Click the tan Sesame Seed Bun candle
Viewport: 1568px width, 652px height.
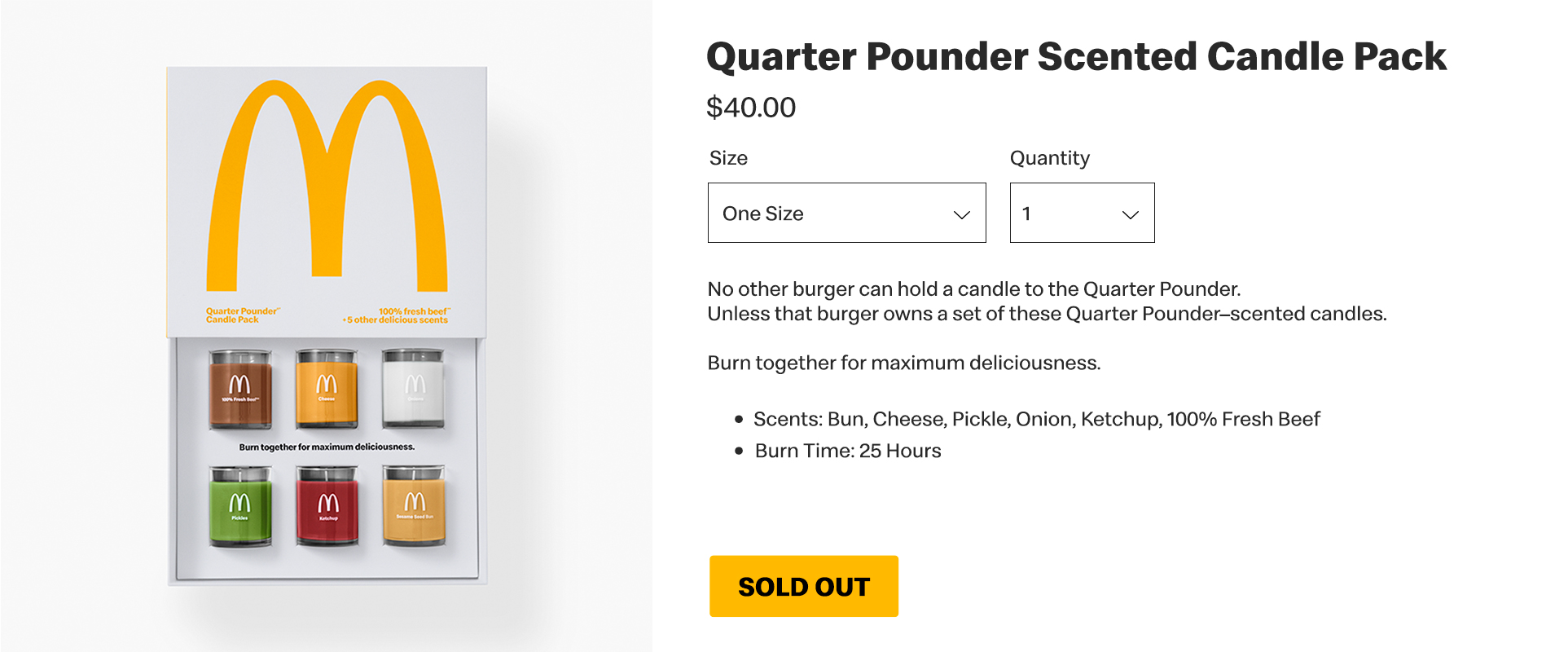point(414,505)
